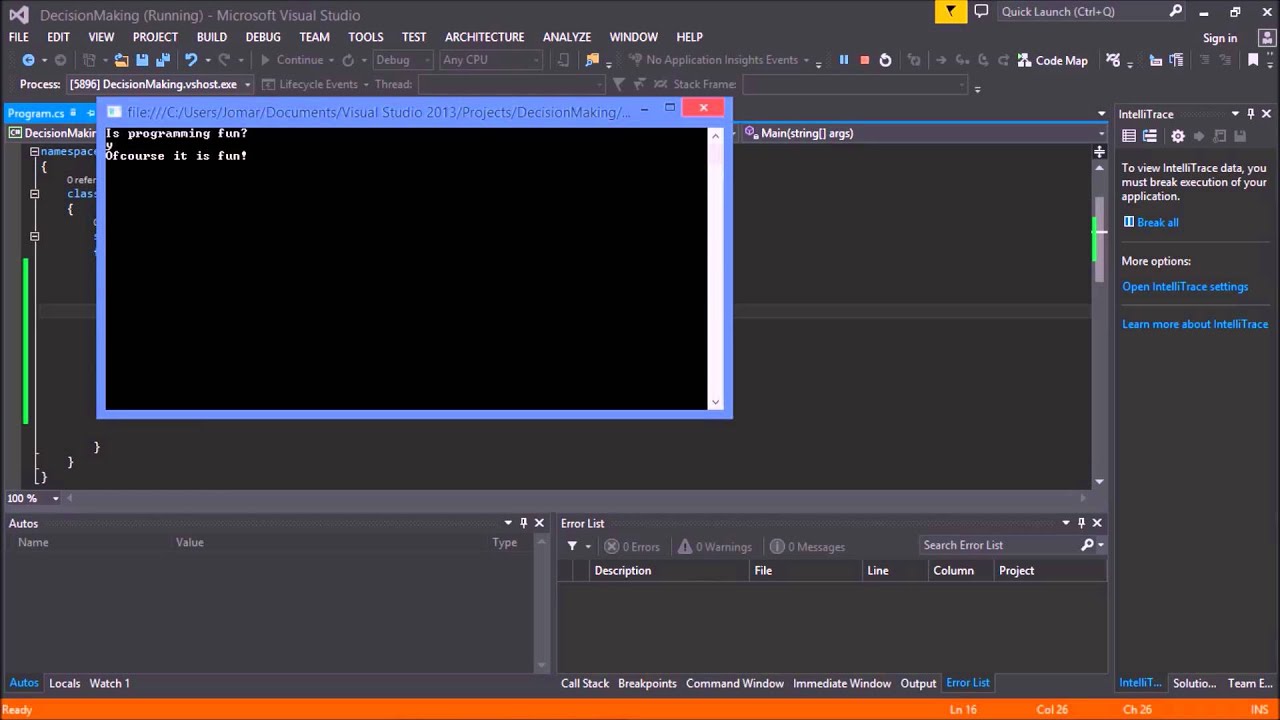The height and width of the screenshot is (720, 1280).
Task: Pin the Error List panel
Action: pos(1081,523)
